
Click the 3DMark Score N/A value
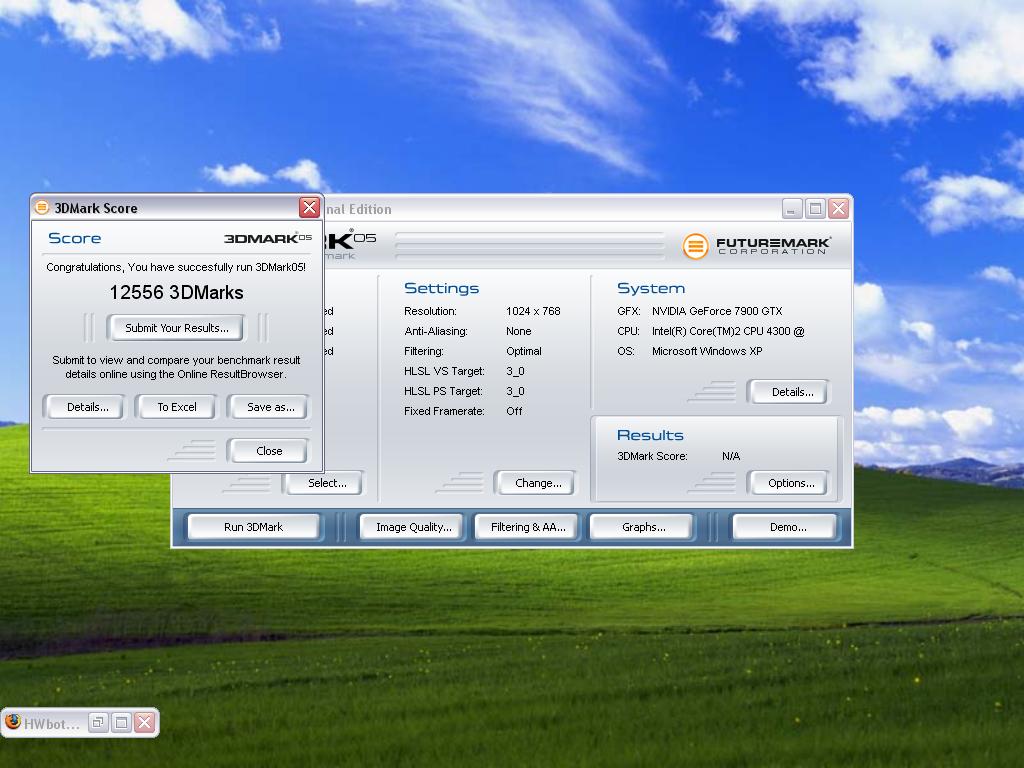coord(731,456)
